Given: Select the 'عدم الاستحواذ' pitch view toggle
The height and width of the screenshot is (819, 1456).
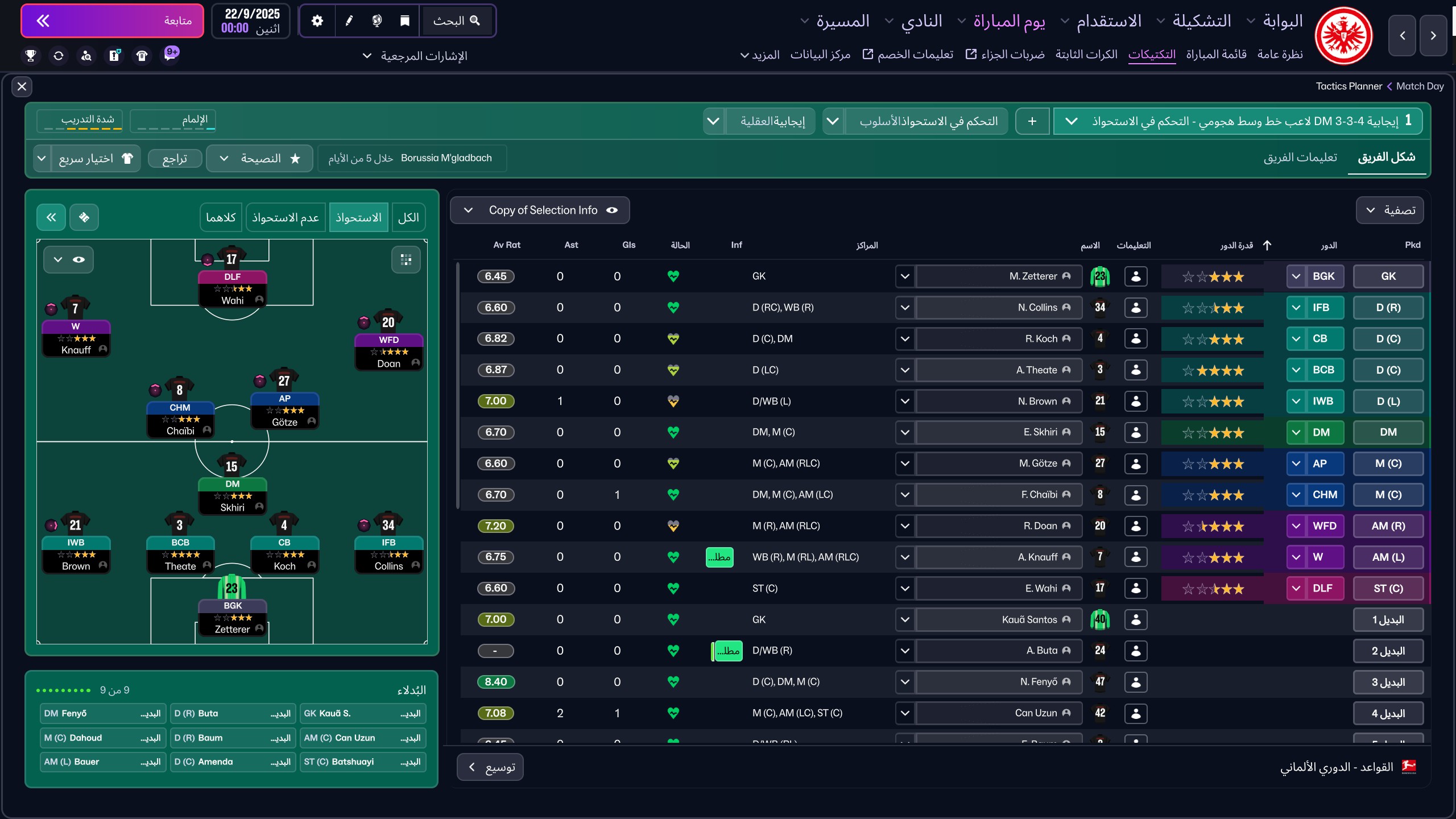Looking at the screenshot, I should click(286, 217).
